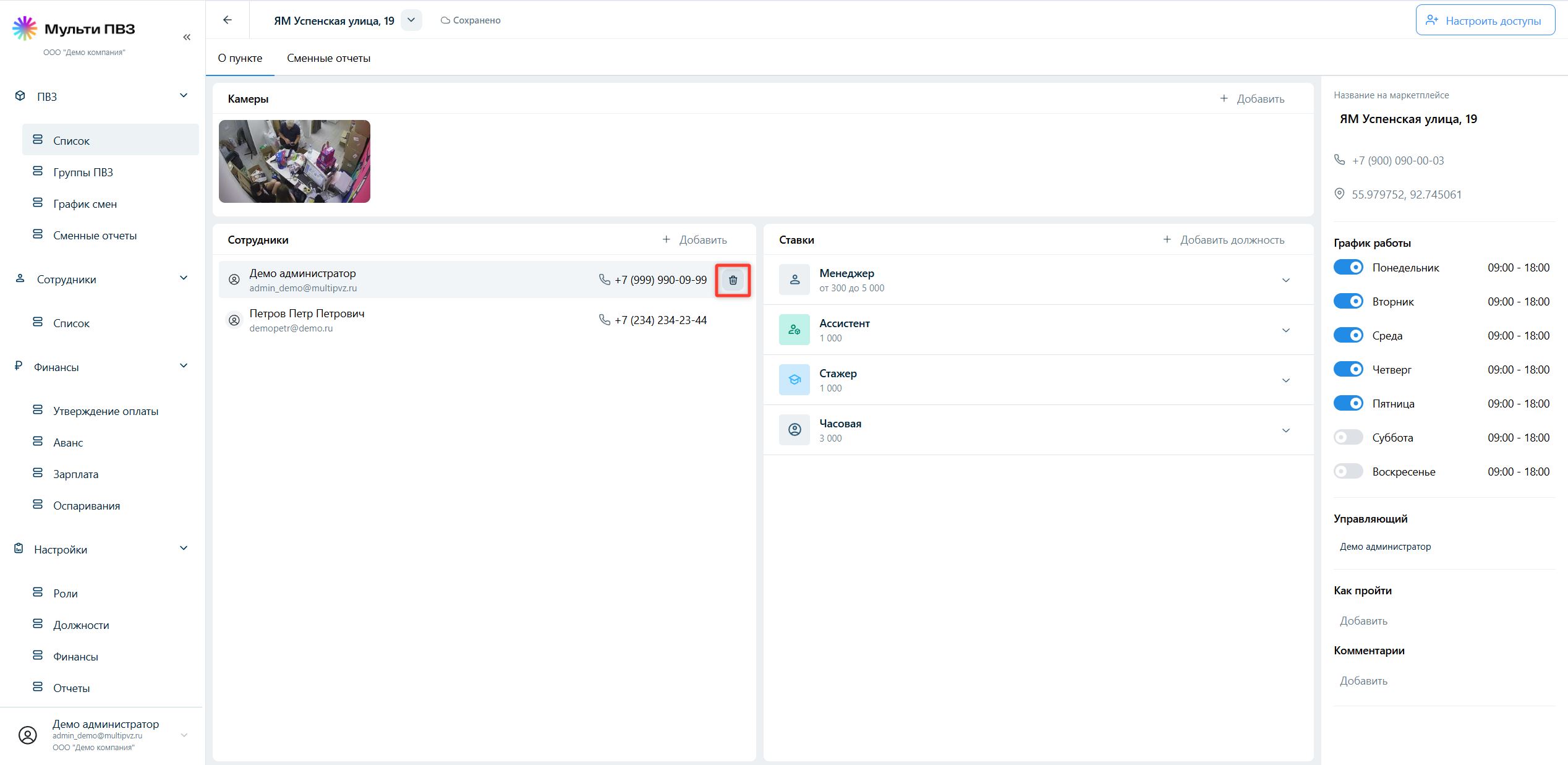Expand the Часовая rate row chevron
This screenshot has height=765, width=1568.
1286,430
